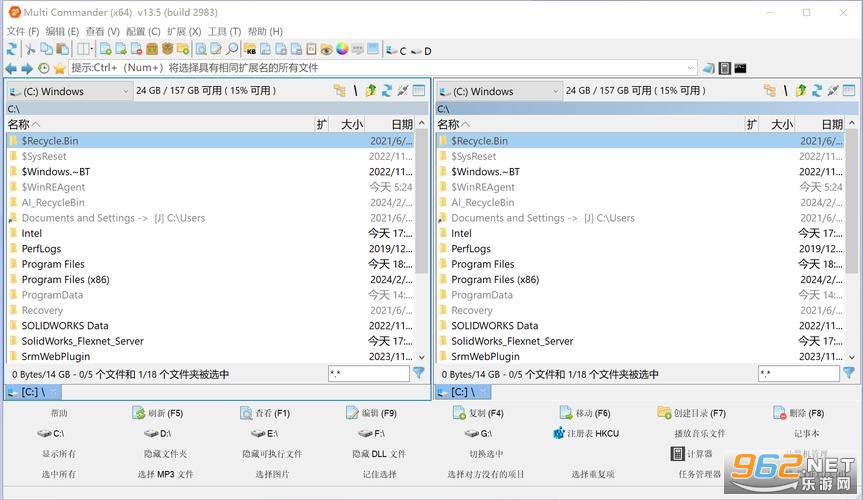The image size is (863, 500).
Task: Click drive C toolbar shortcut
Action: [397, 51]
